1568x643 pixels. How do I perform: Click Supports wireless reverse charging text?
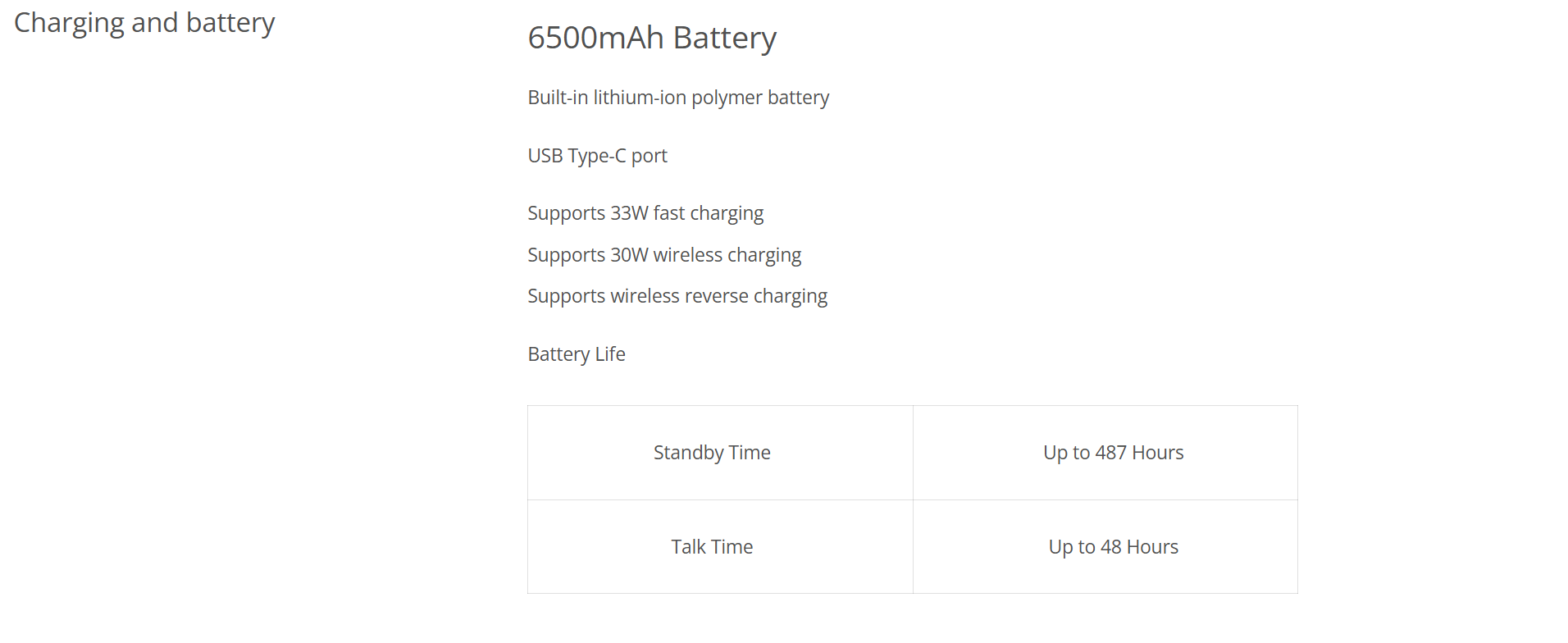[677, 296]
